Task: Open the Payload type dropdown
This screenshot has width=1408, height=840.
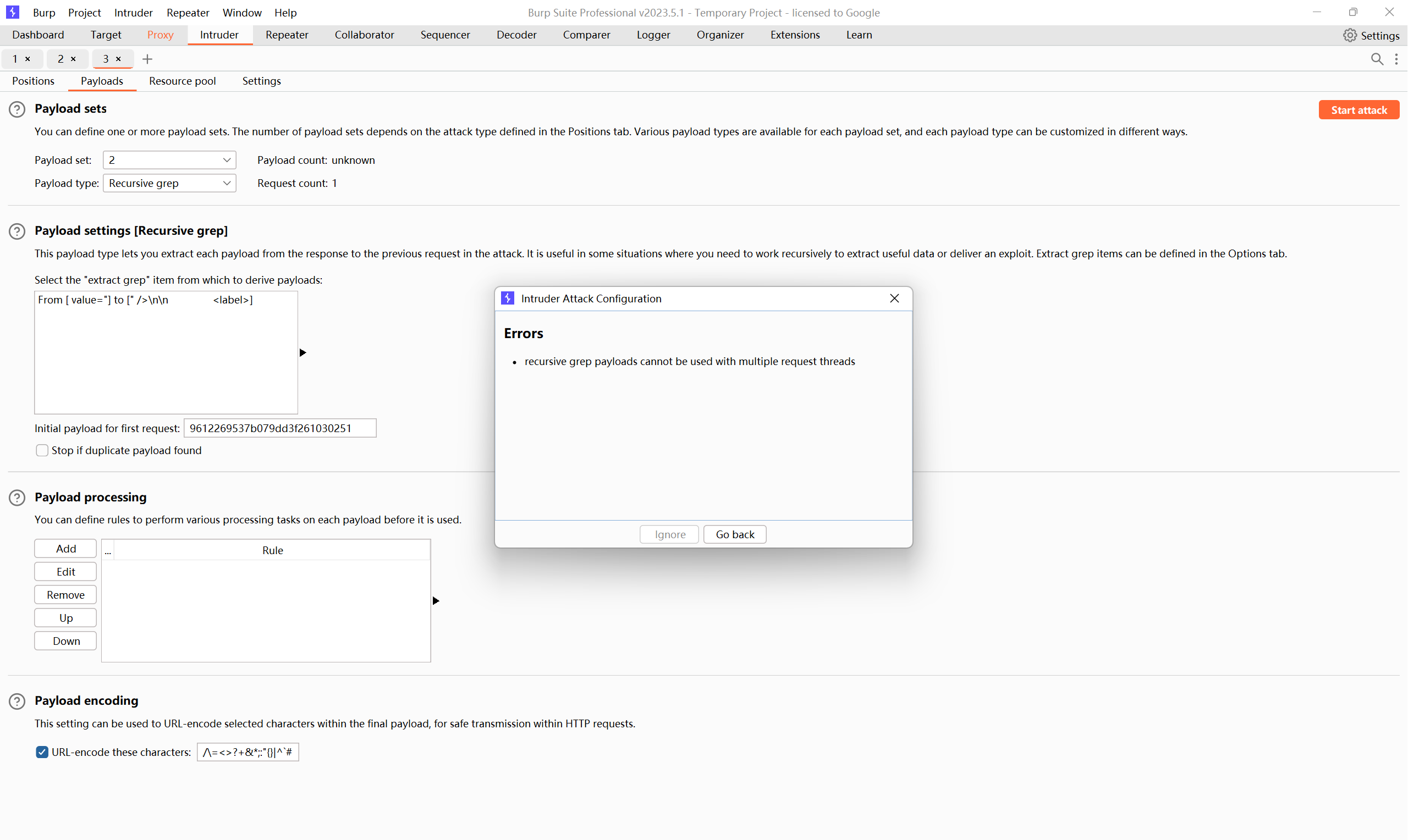Action: click(x=169, y=184)
